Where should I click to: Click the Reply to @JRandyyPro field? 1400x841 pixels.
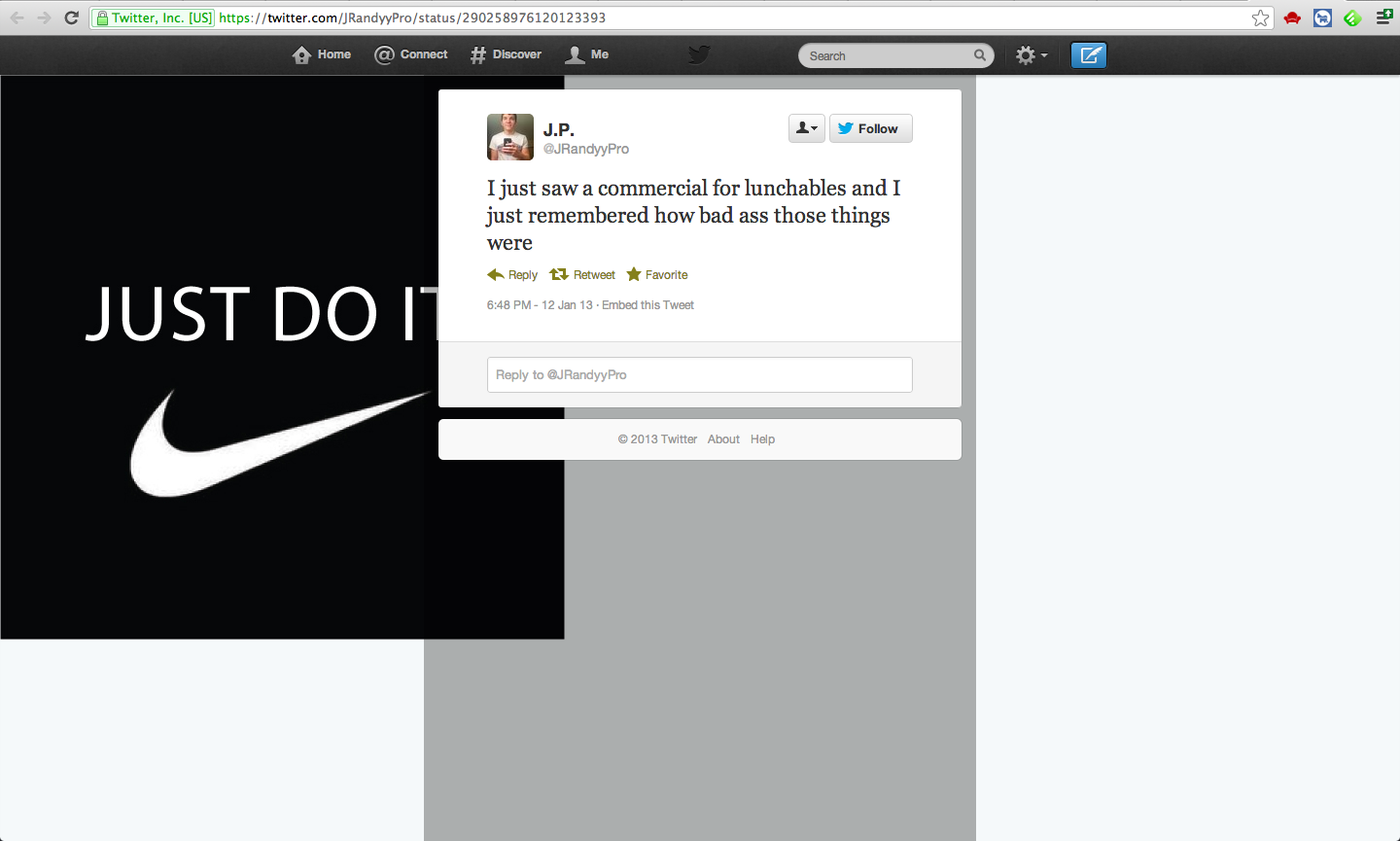[700, 374]
